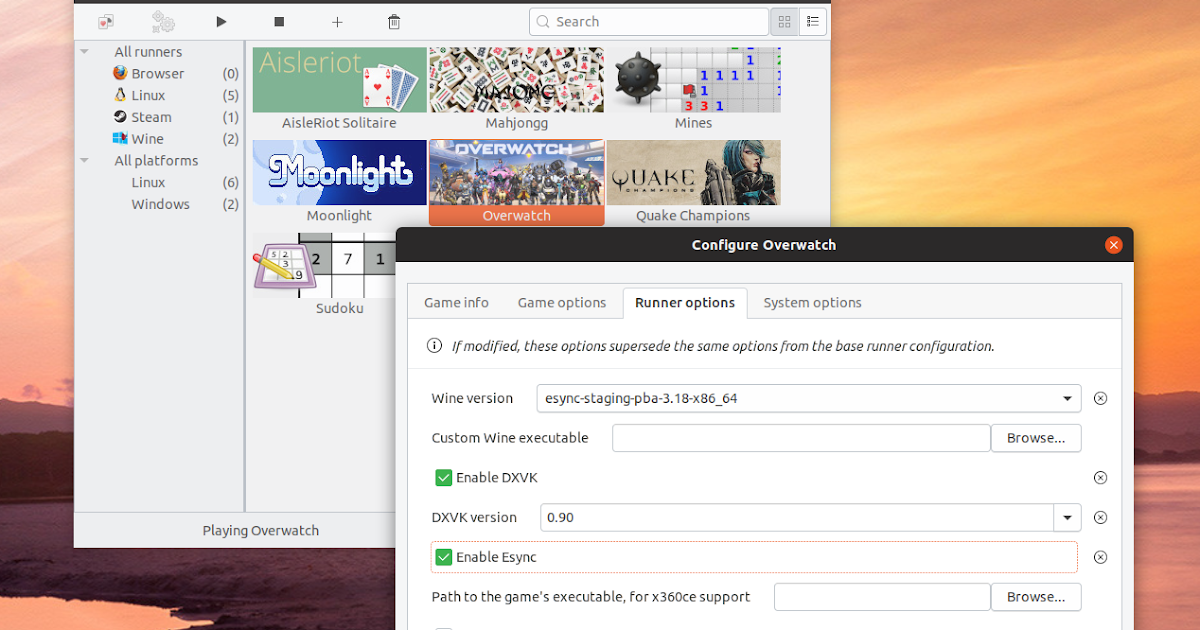The width and height of the screenshot is (1200, 630).
Task: Select Linux under All platforms
Action: coord(148,183)
